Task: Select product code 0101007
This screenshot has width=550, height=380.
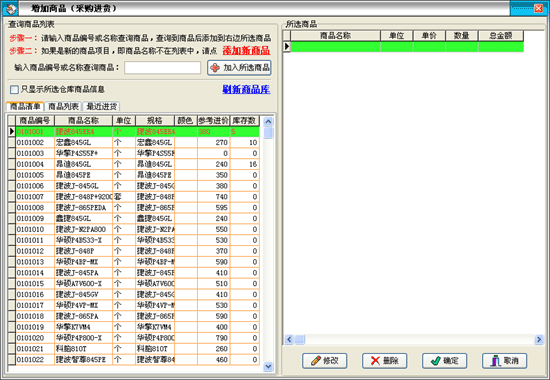Action: [30, 197]
